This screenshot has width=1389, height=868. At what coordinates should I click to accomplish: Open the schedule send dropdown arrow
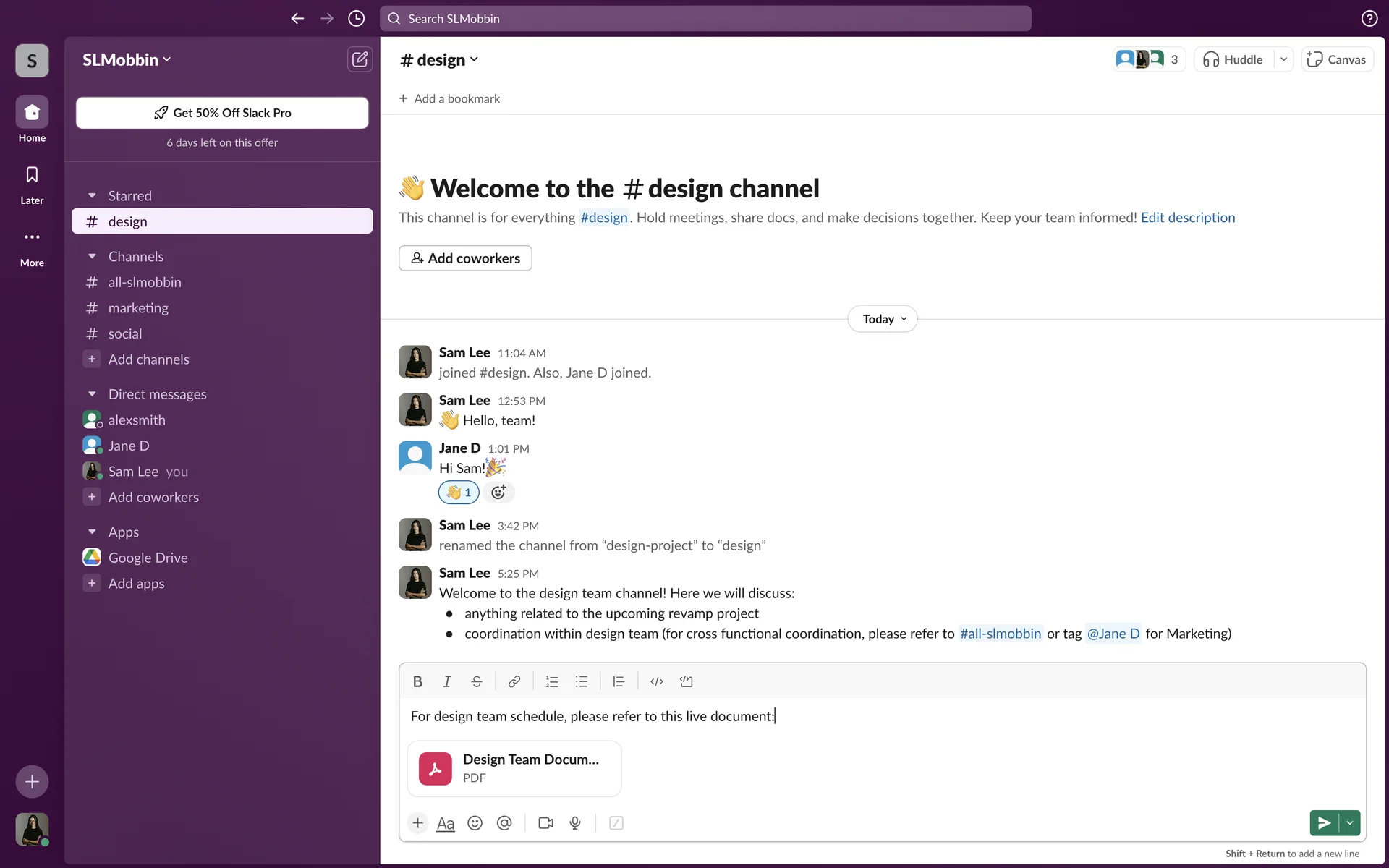[x=1350, y=823]
